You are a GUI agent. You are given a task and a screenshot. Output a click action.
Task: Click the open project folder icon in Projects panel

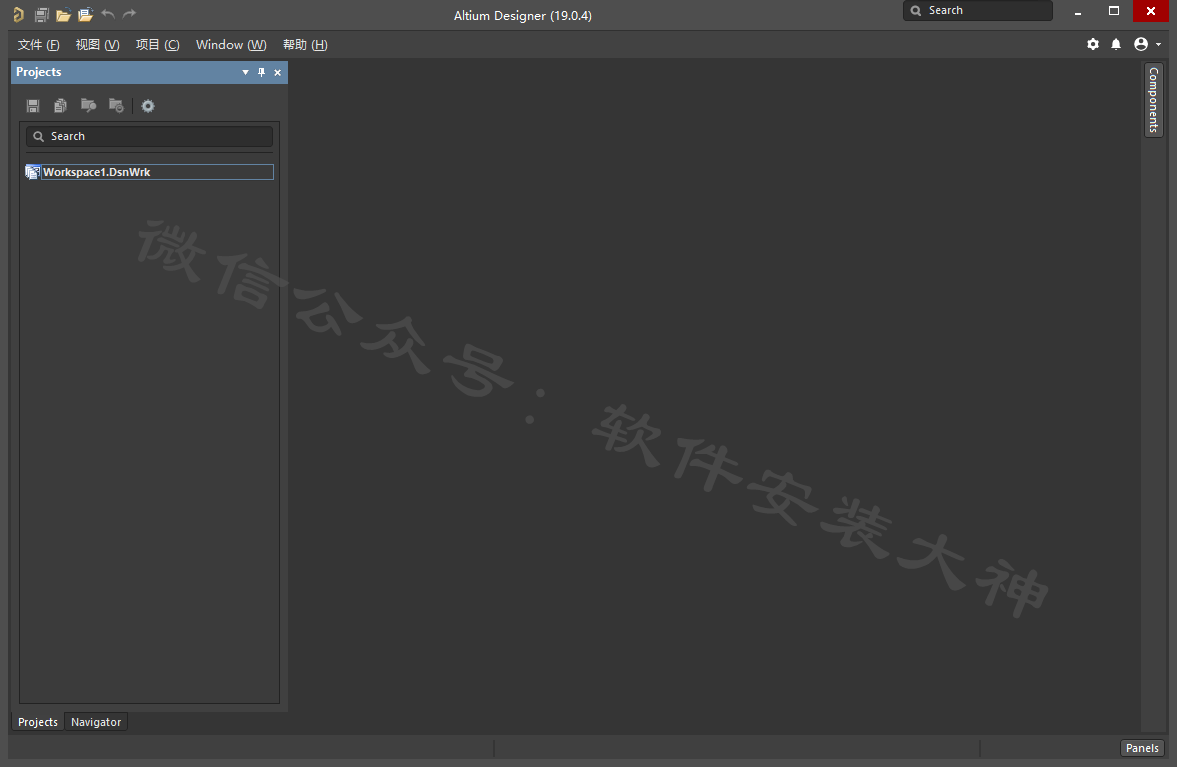tap(89, 106)
